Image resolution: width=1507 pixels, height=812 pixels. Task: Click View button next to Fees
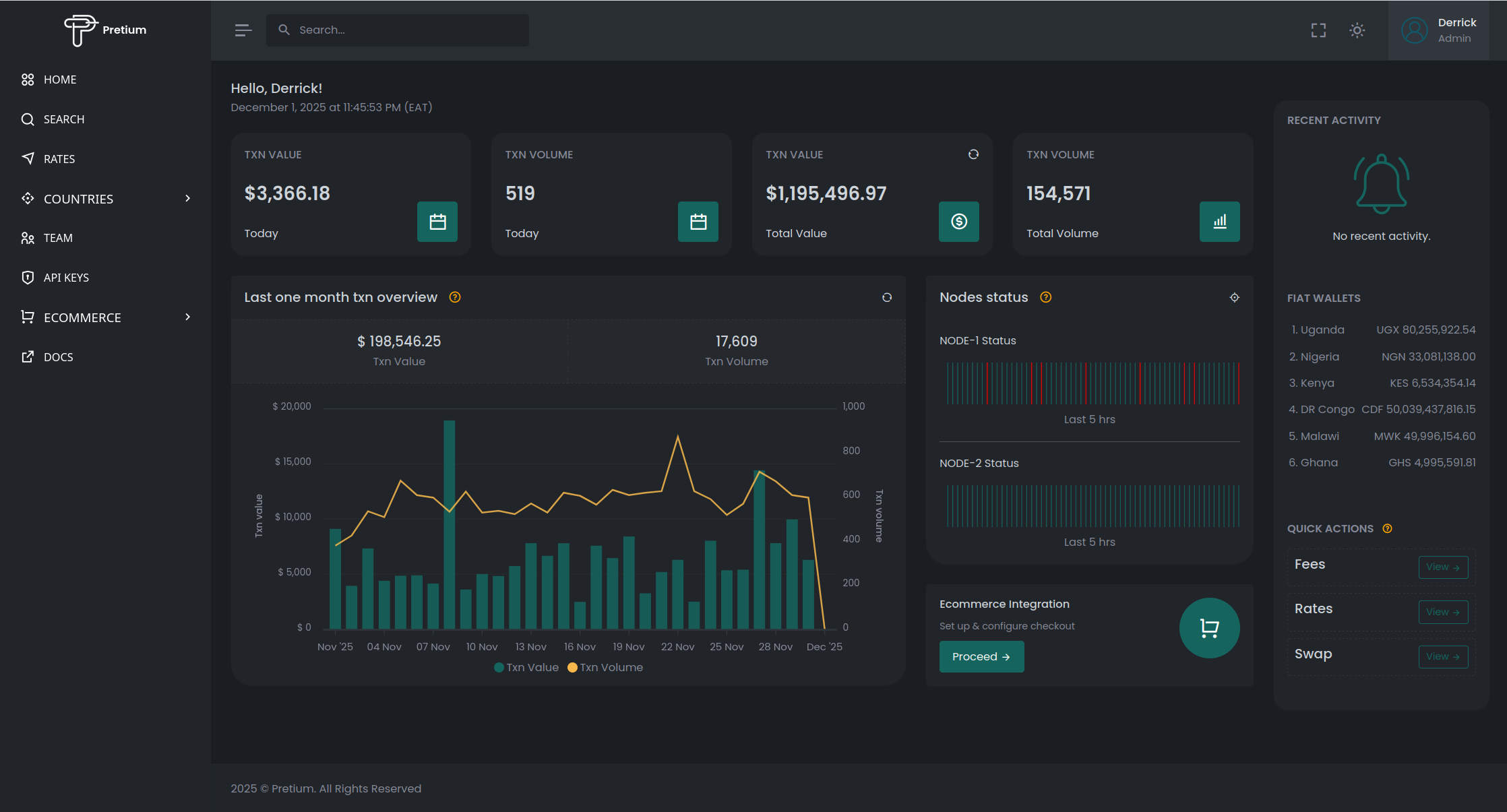(x=1443, y=567)
